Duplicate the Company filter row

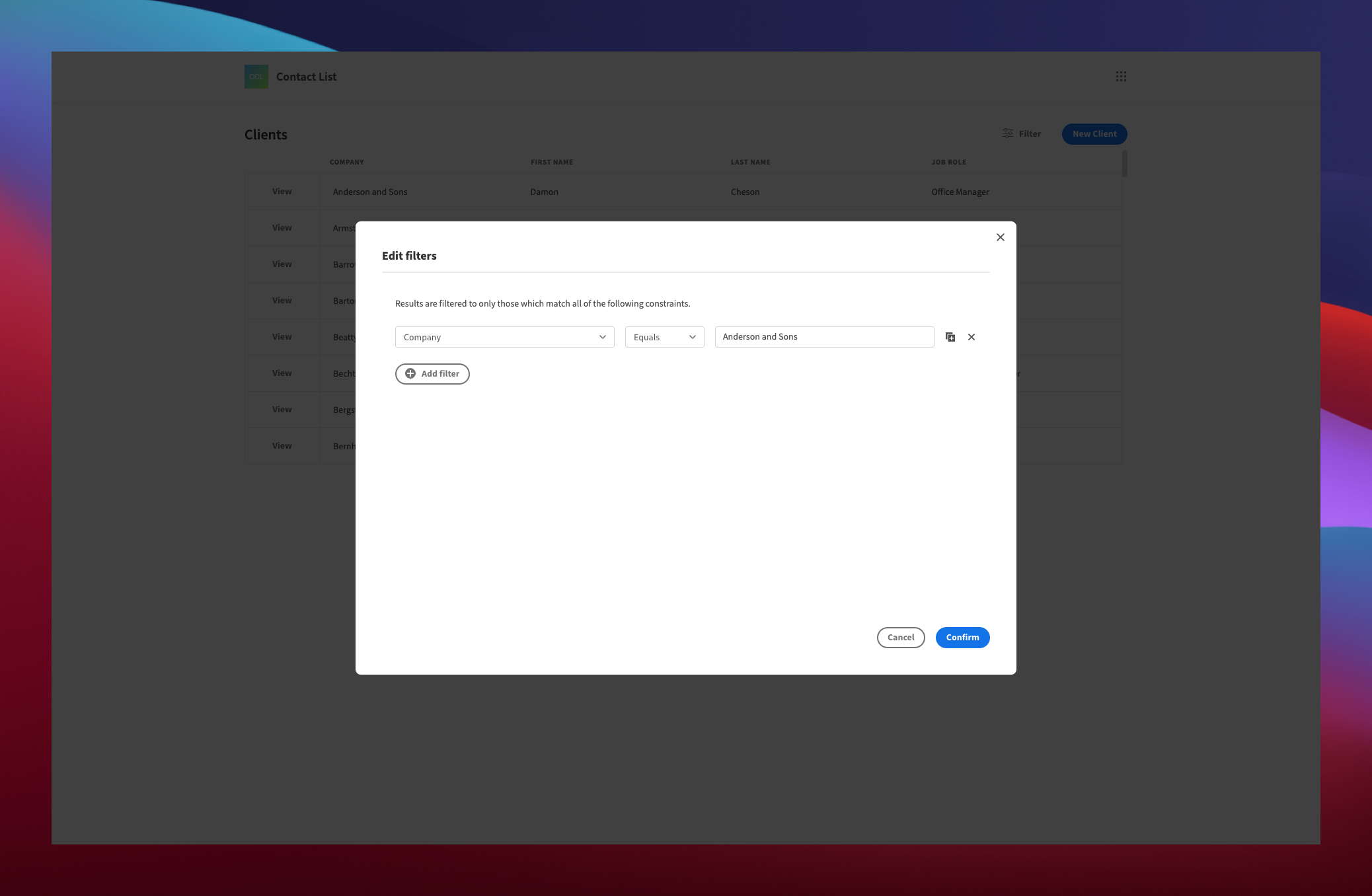coord(950,337)
